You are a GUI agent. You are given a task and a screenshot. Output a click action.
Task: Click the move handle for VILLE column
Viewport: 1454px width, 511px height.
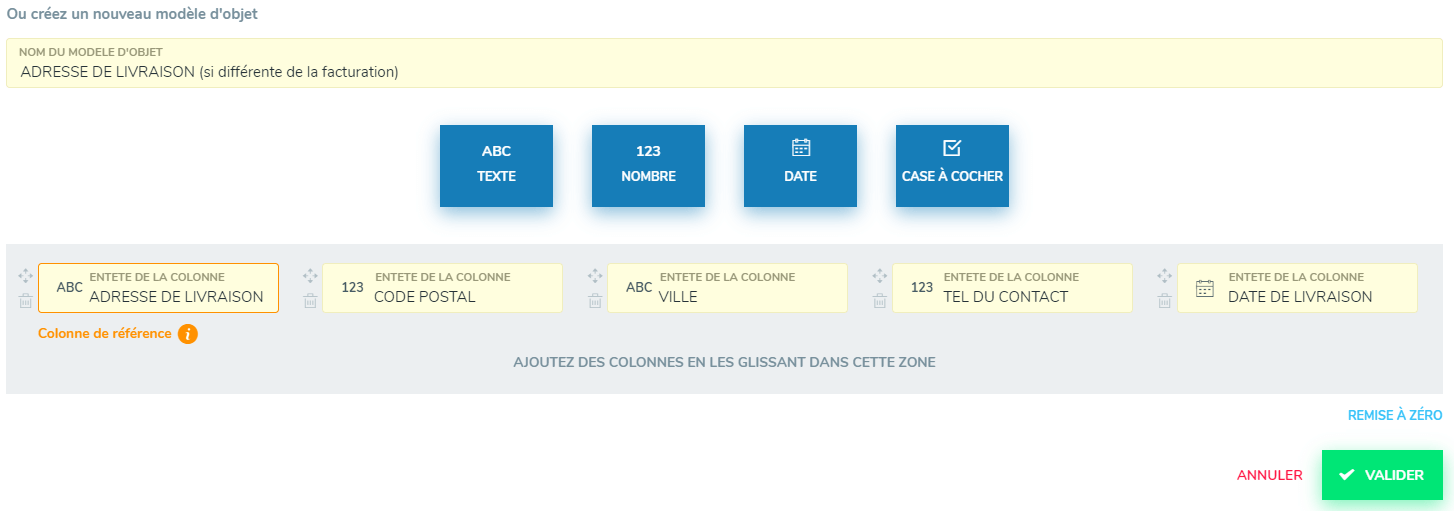coord(595,276)
